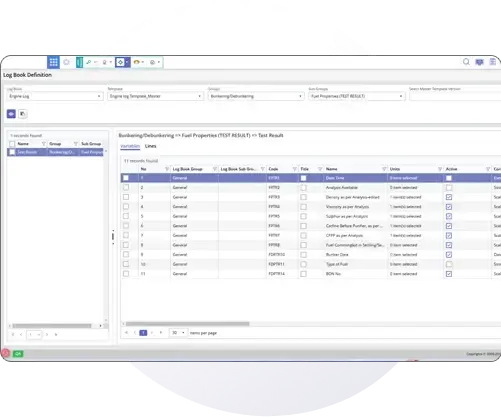Click the gear icon next to the app grid
The height and width of the screenshot is (417, 501).
66,62
